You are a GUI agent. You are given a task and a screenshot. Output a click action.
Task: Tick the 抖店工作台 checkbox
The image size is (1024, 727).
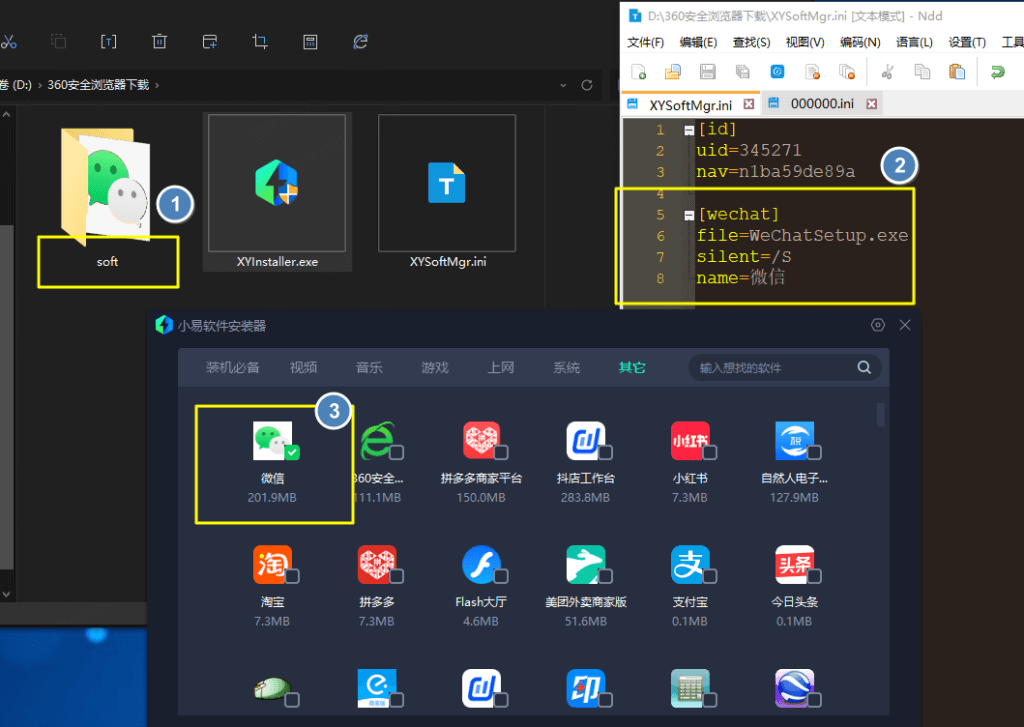605,452
